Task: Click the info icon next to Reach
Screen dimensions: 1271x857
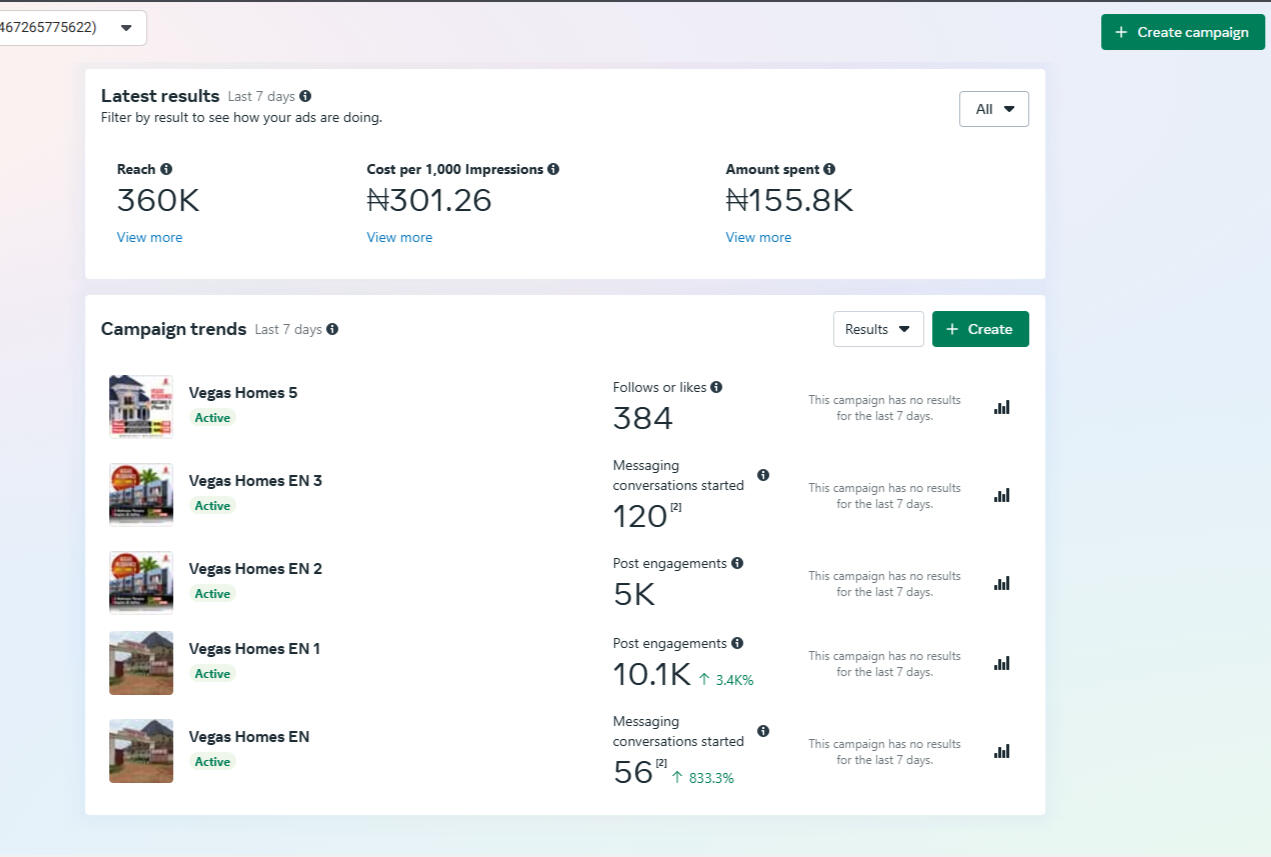Action: click(x=166, y=169)
